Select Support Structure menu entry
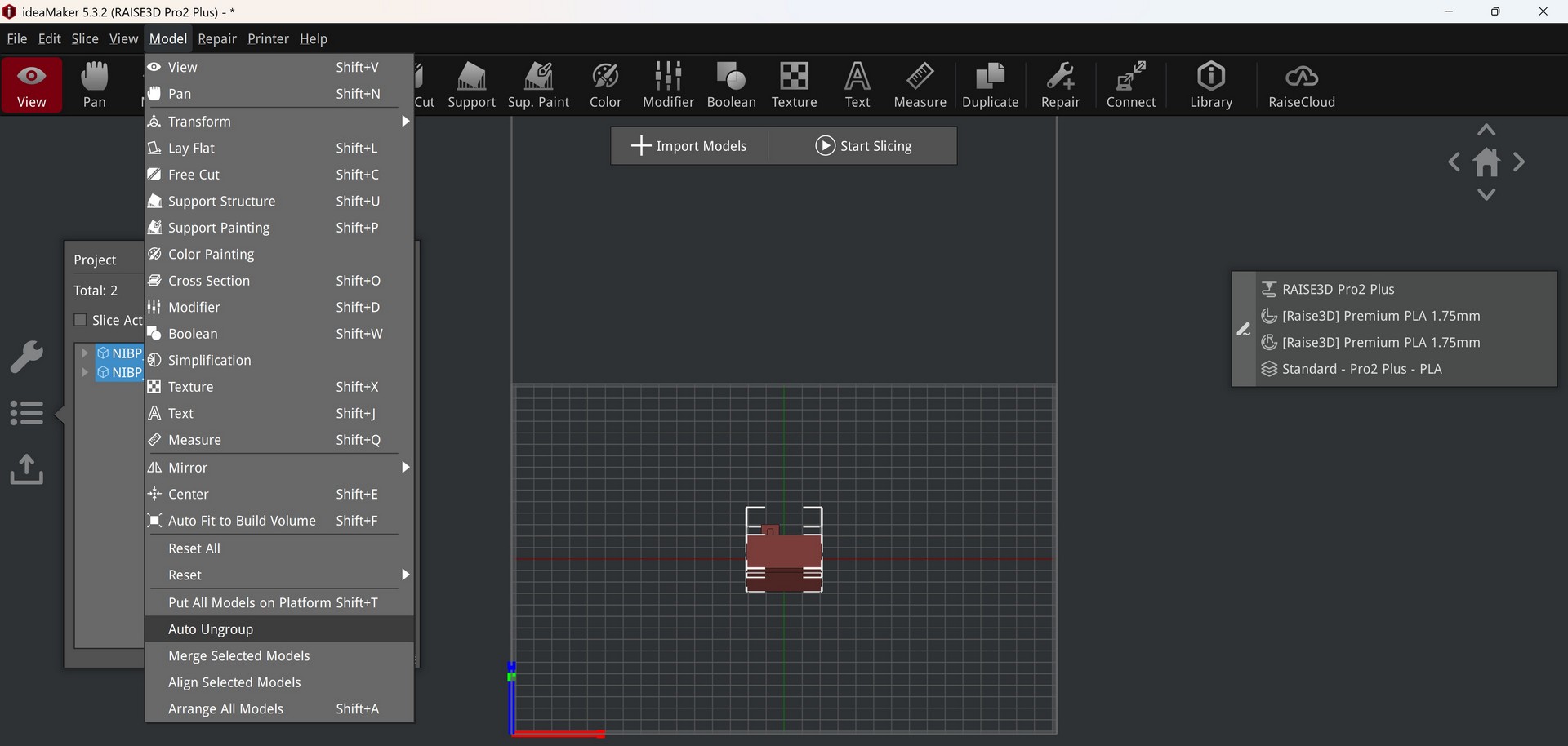1568x746 pixels. click(x=279, y=201)
